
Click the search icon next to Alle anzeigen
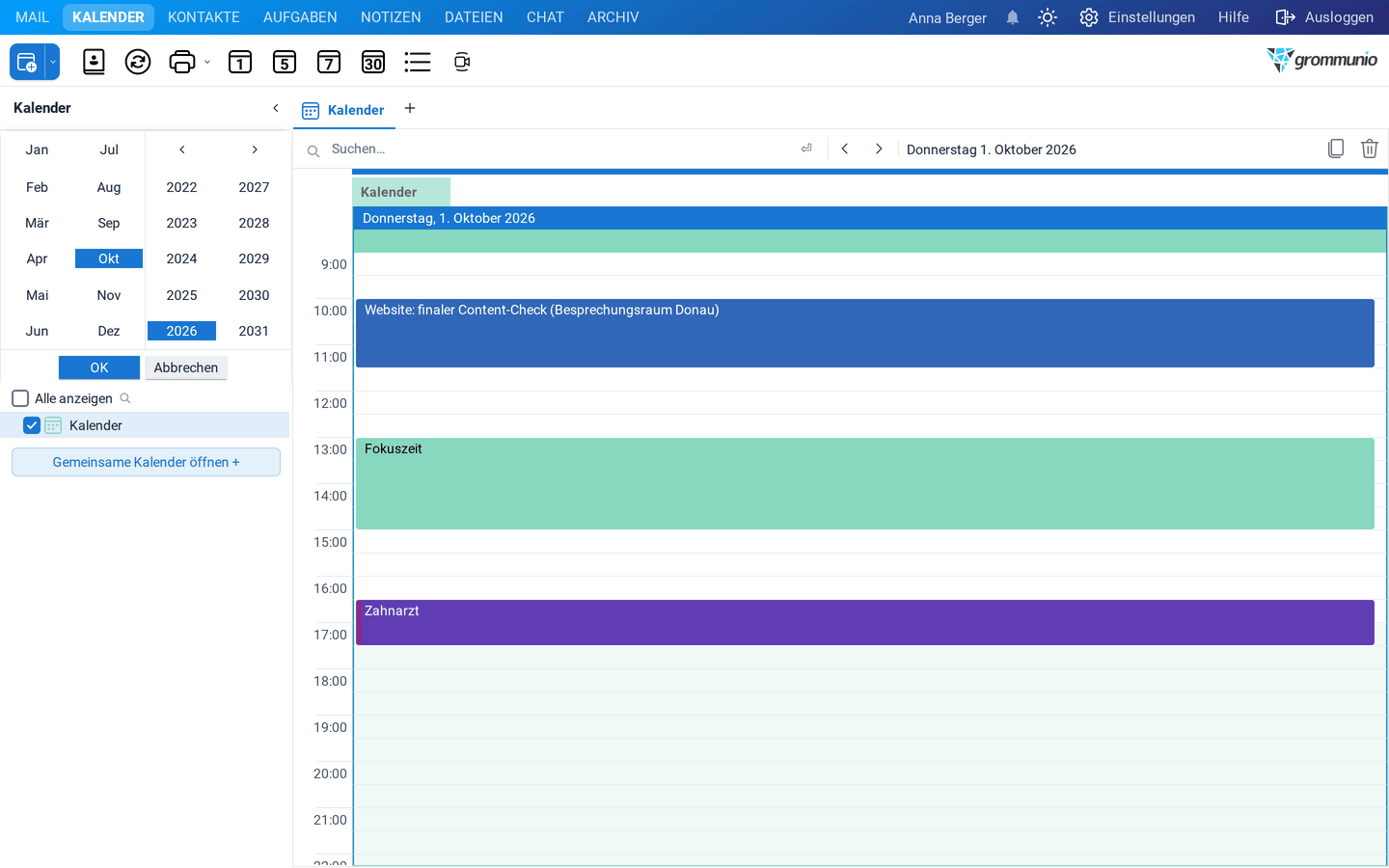[125, 398]
